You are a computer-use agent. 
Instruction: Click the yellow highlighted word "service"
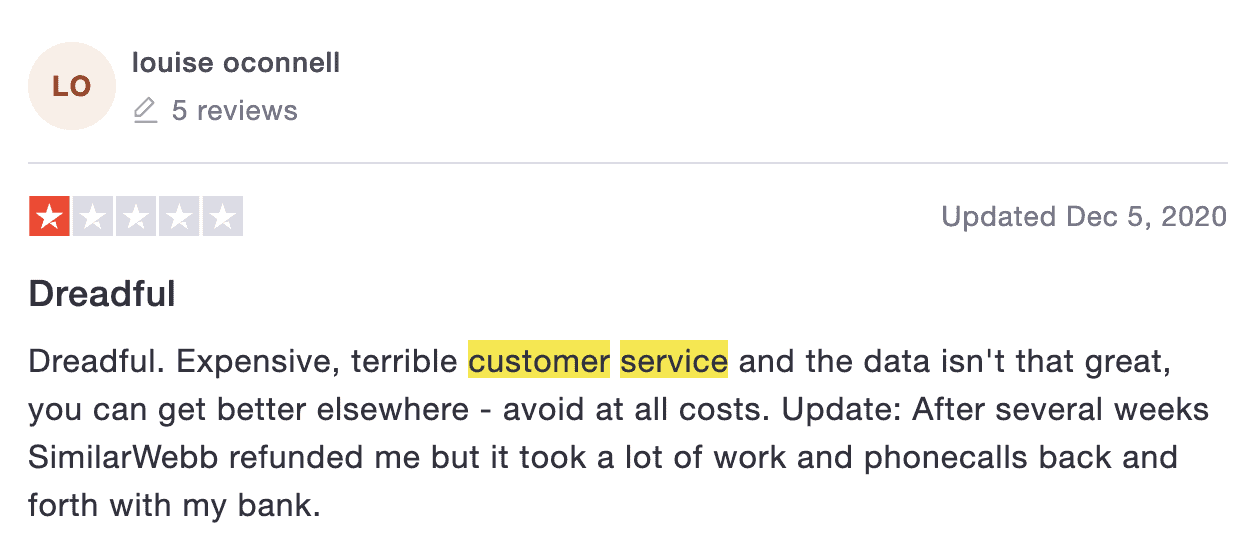click(674, 360)
